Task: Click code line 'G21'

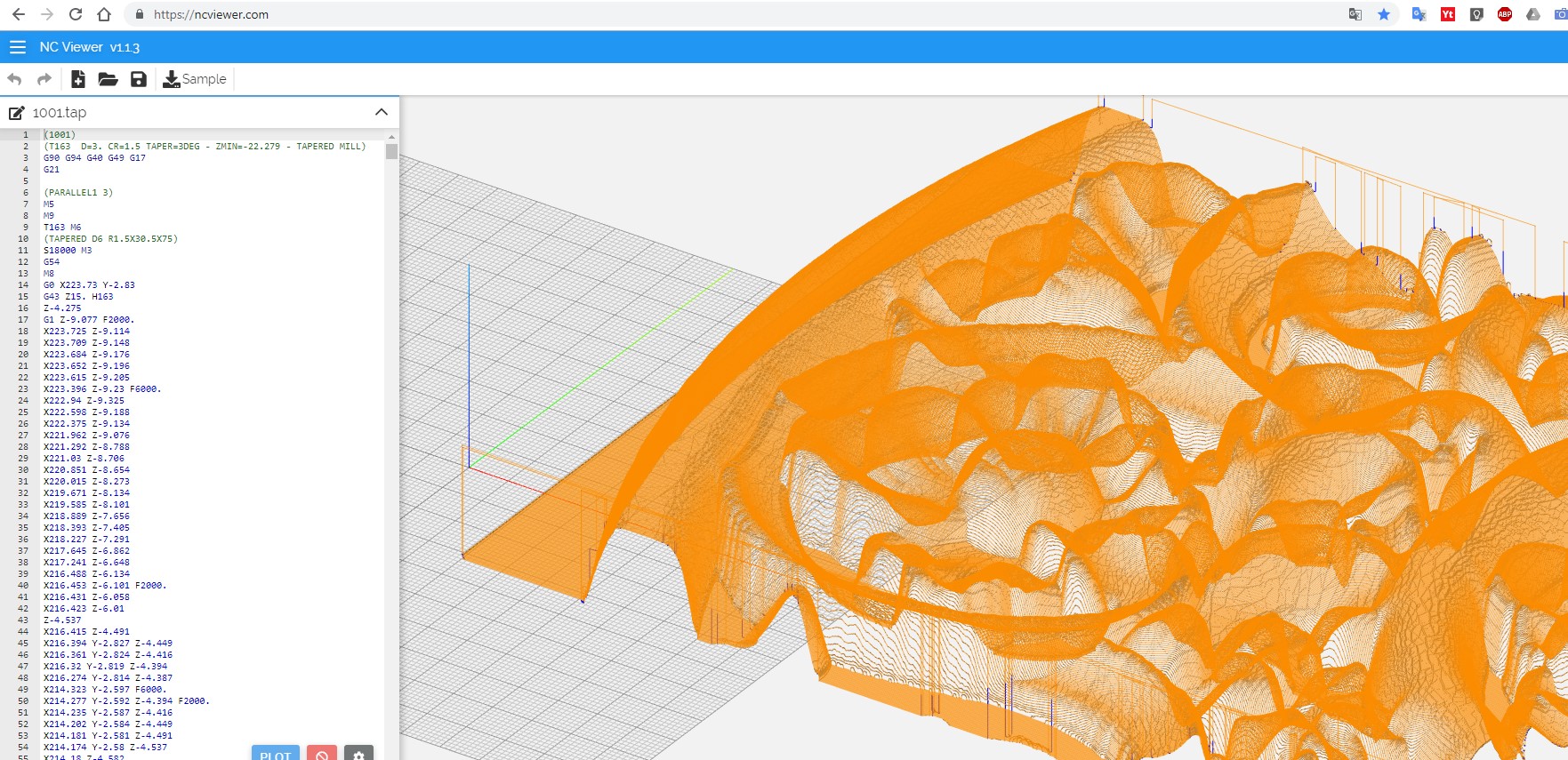Action: click(52, 170)
